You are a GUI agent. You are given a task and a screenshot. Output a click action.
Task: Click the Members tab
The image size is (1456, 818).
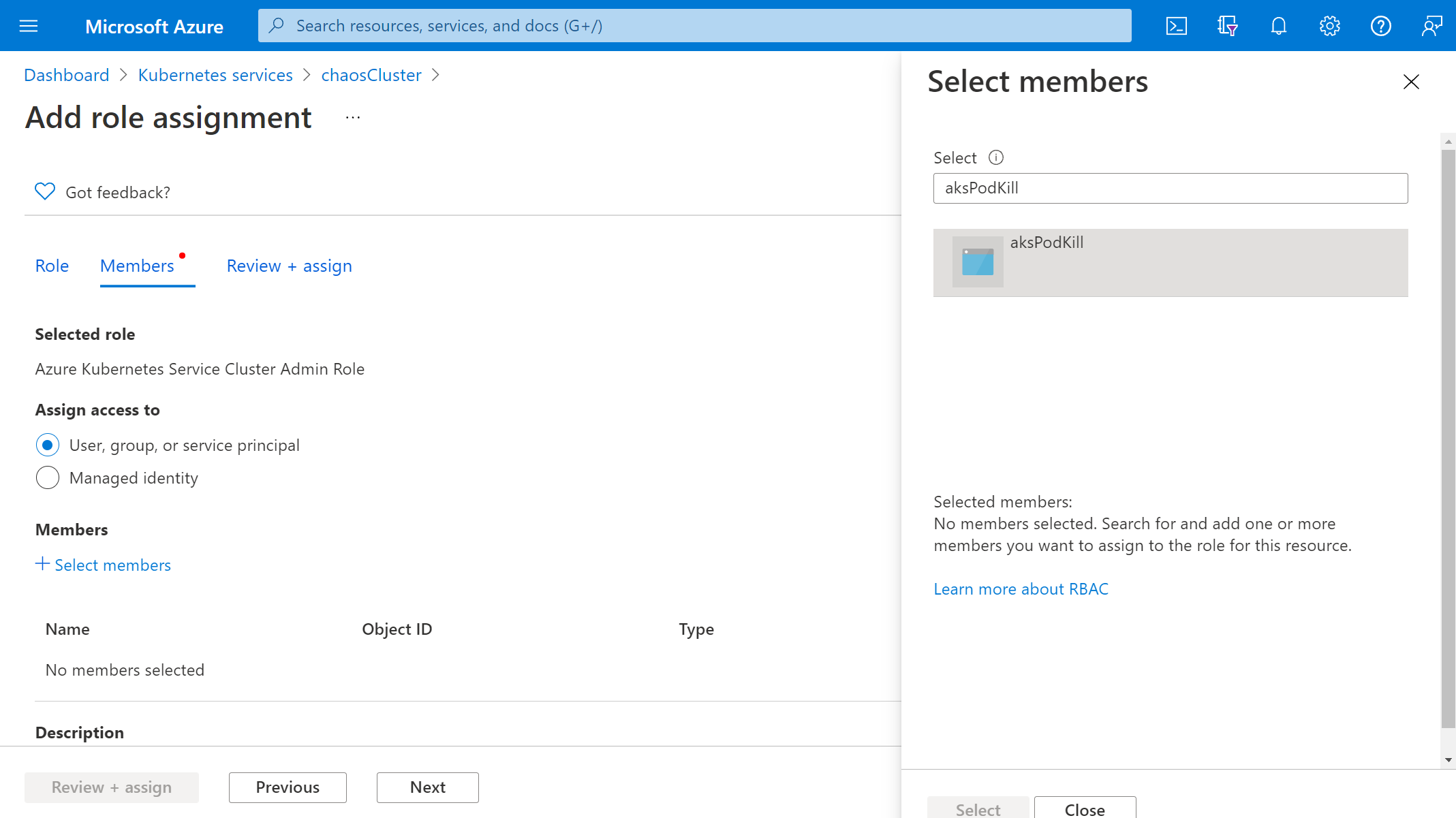[137, 265]
